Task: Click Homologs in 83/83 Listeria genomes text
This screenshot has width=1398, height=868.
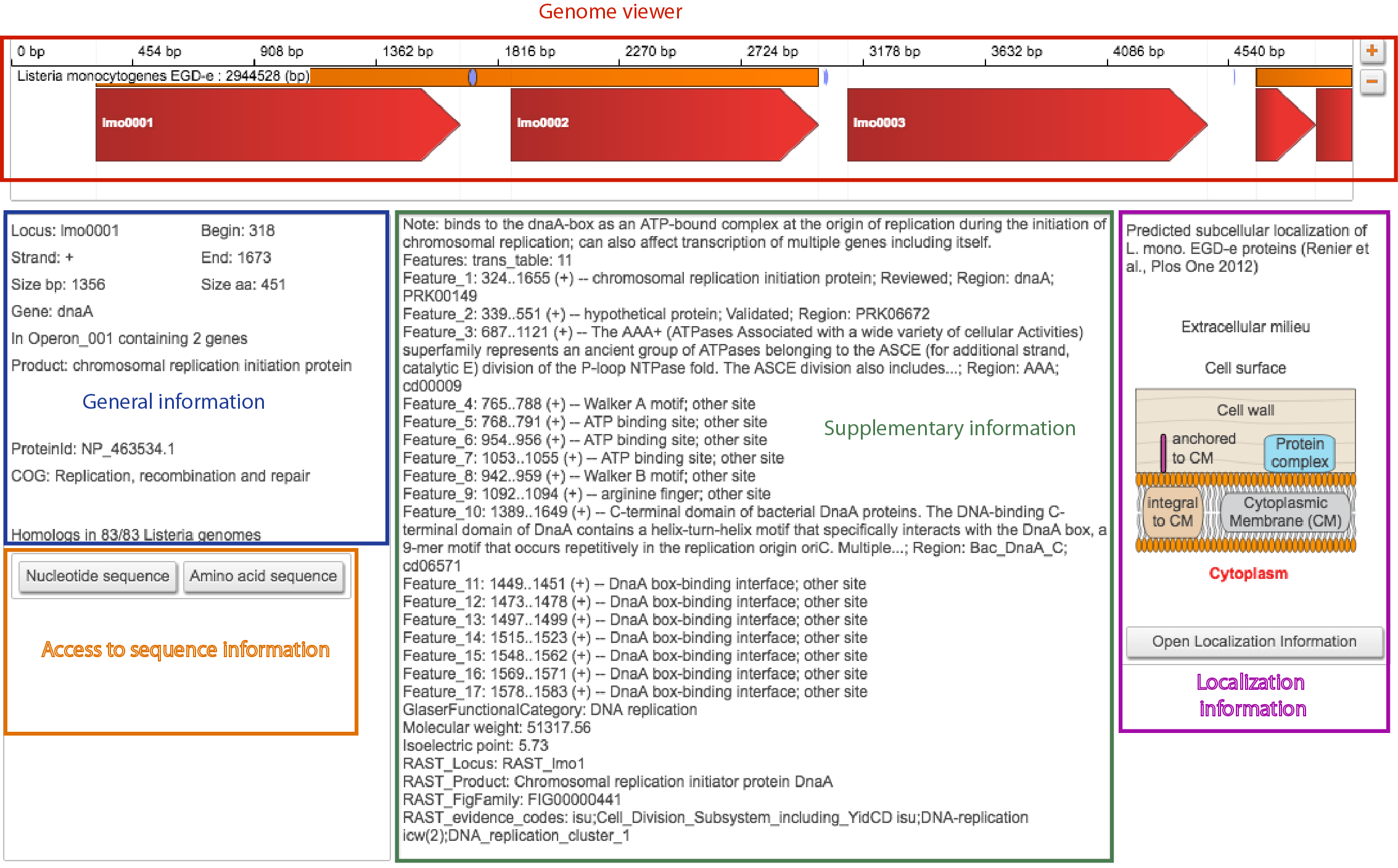Action: coord(136,534)
